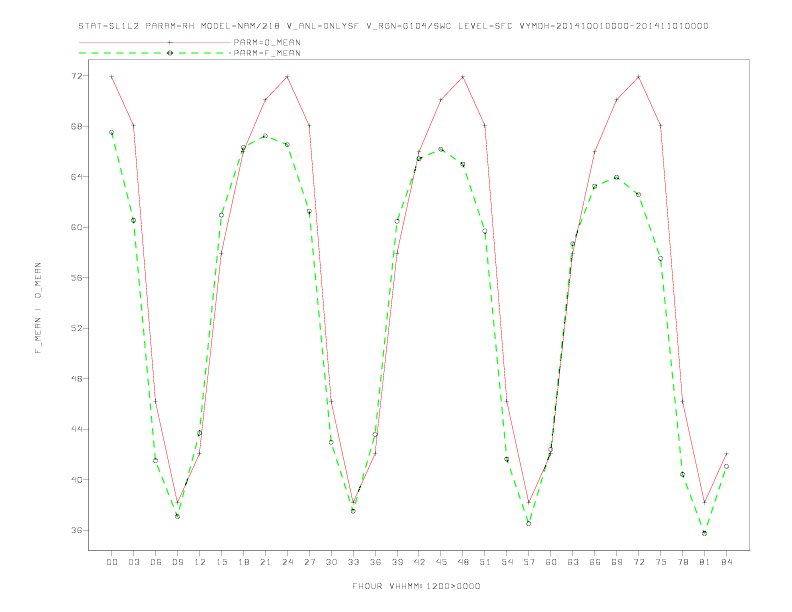The image size is (792, 612).
Task: Click y-axis tick value 72
Action: pos(77,76)
